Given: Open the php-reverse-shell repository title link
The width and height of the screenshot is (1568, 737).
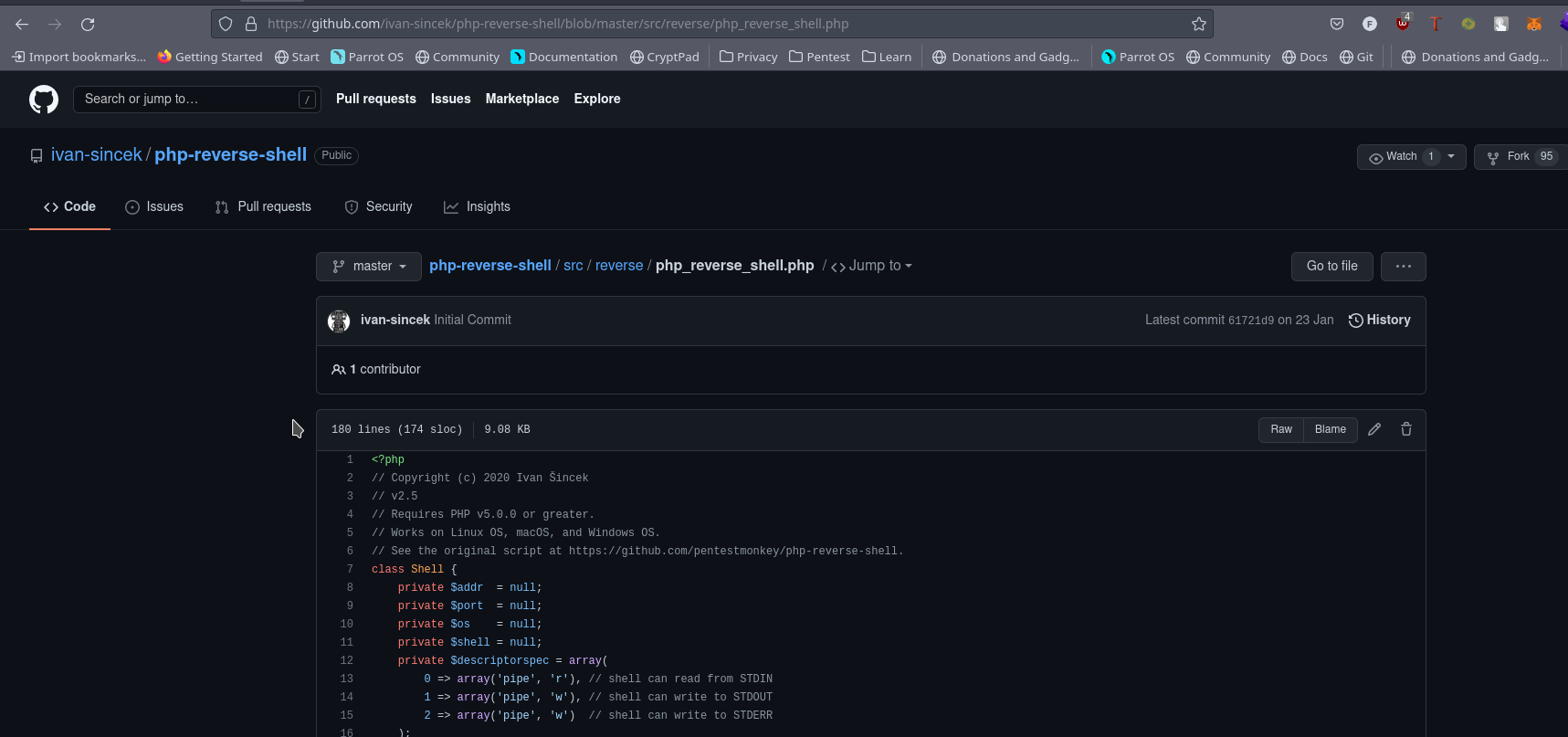Looking at the screenshot, I should (231, 155).
